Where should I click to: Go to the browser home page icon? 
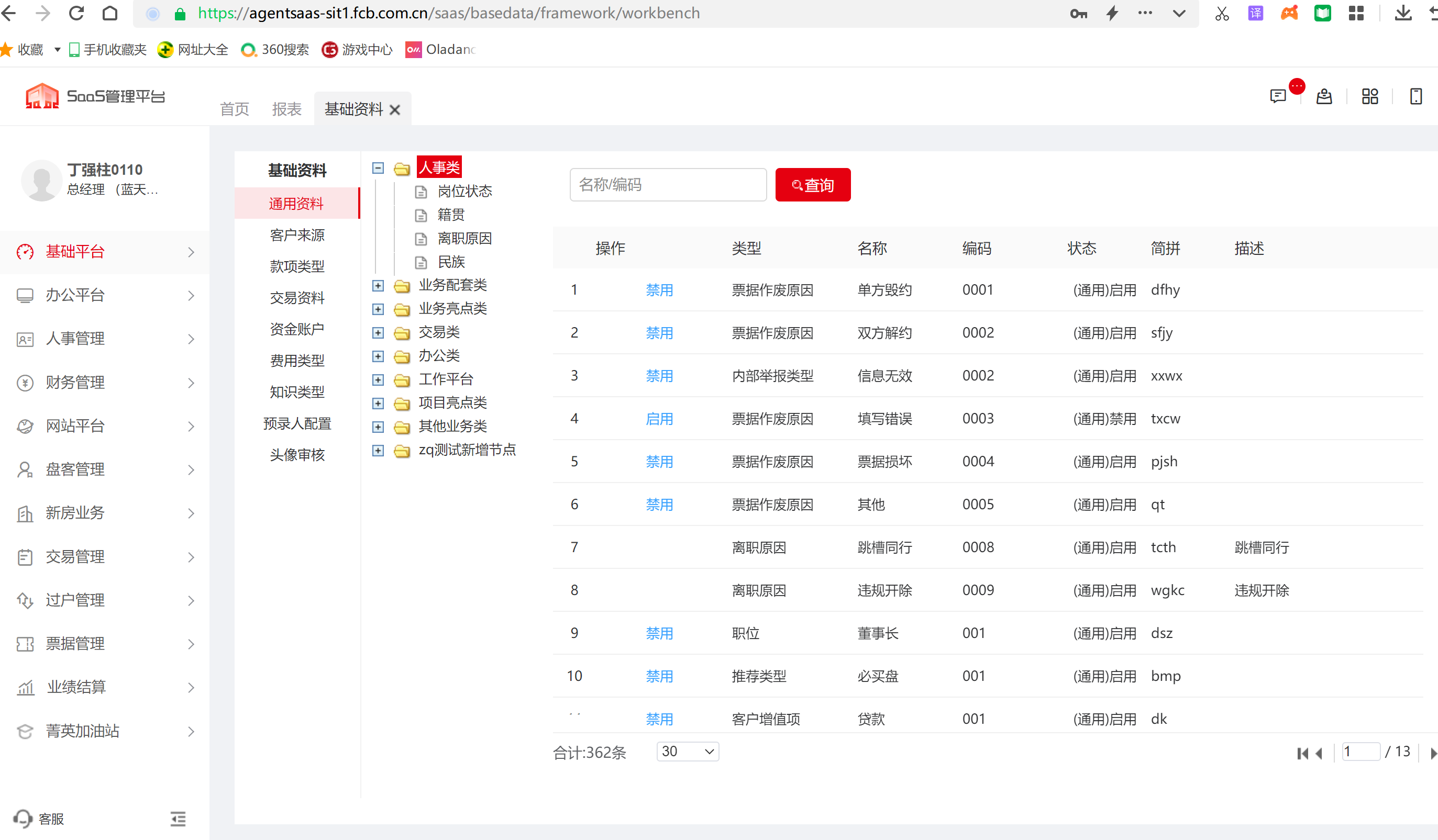pyautogui.click(x=110, y=13)
